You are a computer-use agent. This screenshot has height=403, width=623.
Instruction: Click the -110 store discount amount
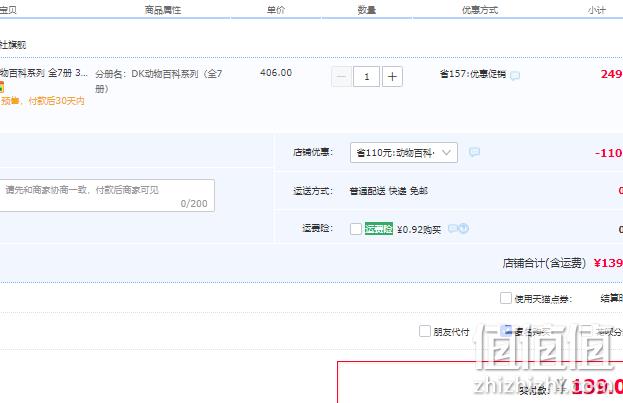[x=609, y=153]
